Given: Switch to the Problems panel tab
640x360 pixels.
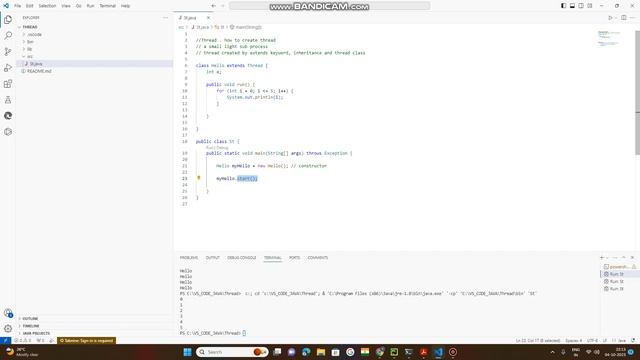Looking at the screenshot, I should (x=189, y=258).
